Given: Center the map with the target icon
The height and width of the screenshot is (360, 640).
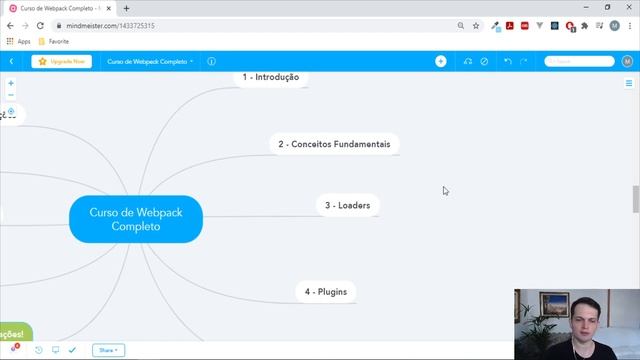Looking at the screenshot, I should 11,111.
